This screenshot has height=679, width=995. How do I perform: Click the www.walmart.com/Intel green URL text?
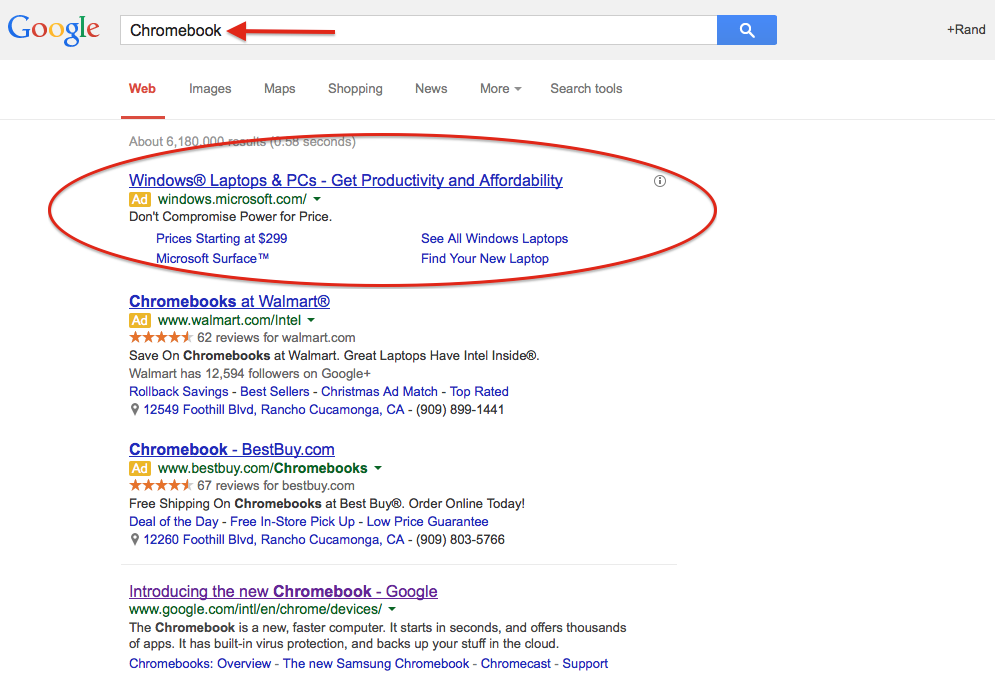click(x=229, y=320)
